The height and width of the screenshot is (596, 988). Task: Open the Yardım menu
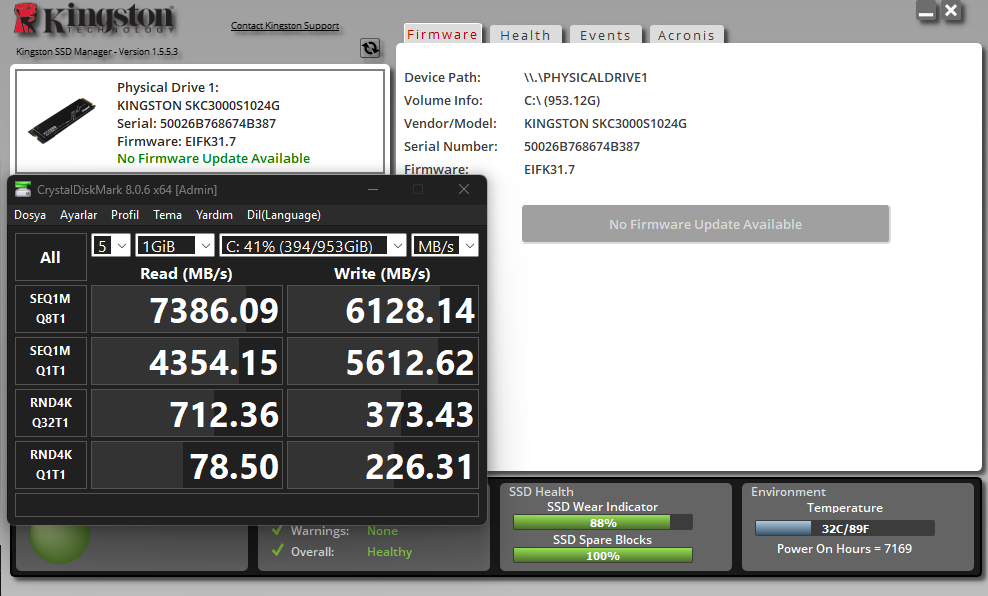[x=214, y=215]
